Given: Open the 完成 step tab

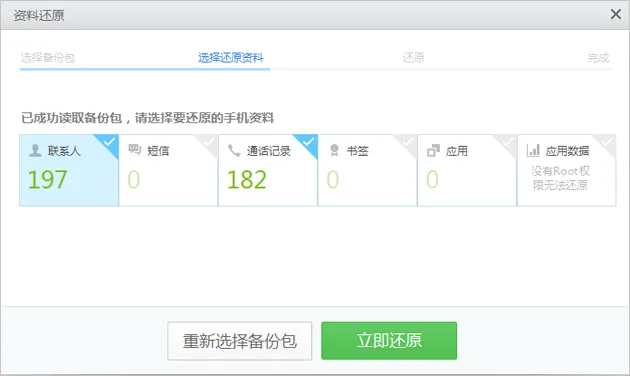Looking at the screenshot, I should 598,58.
